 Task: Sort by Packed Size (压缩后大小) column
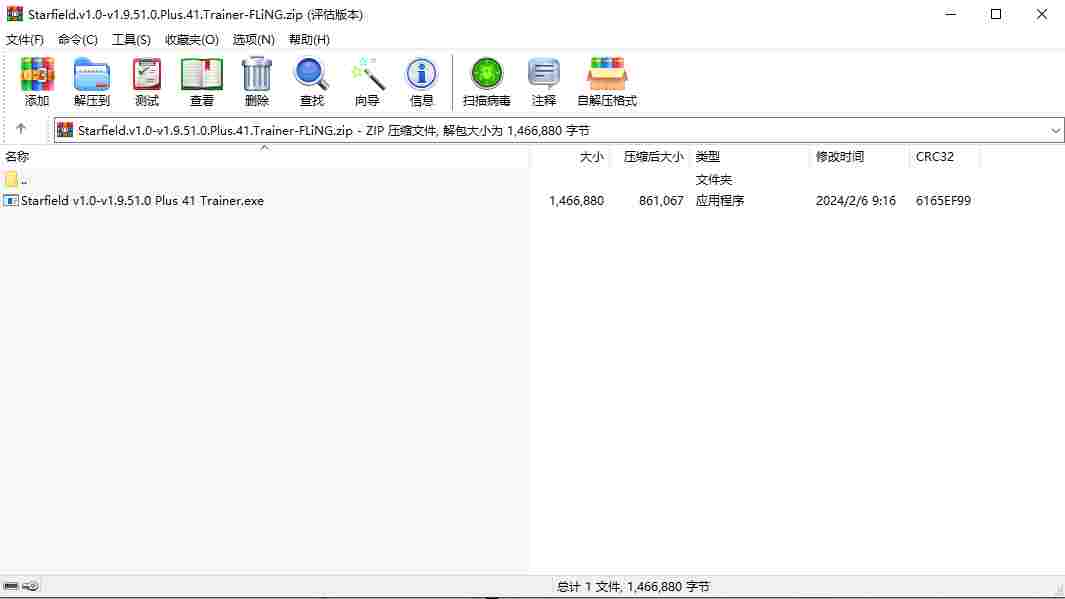point(650,157)
